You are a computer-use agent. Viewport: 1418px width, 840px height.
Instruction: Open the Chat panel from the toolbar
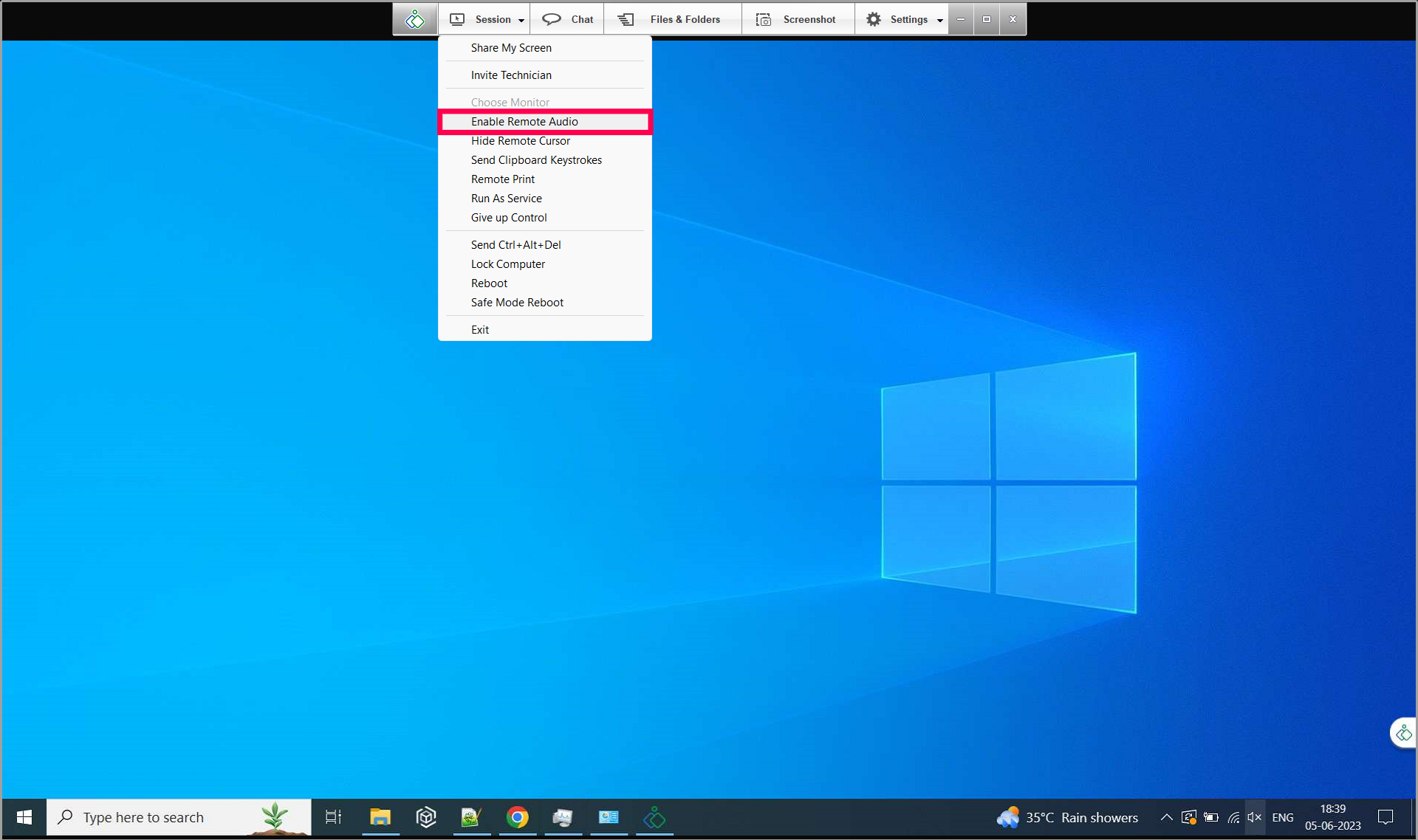click(567, 19)
